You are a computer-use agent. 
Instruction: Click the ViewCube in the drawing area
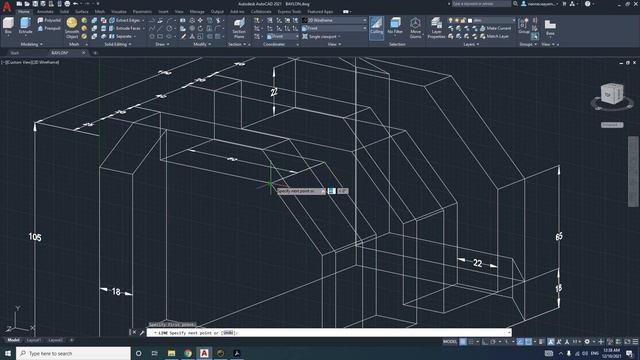pyautogui.click(x=612, y=94)
